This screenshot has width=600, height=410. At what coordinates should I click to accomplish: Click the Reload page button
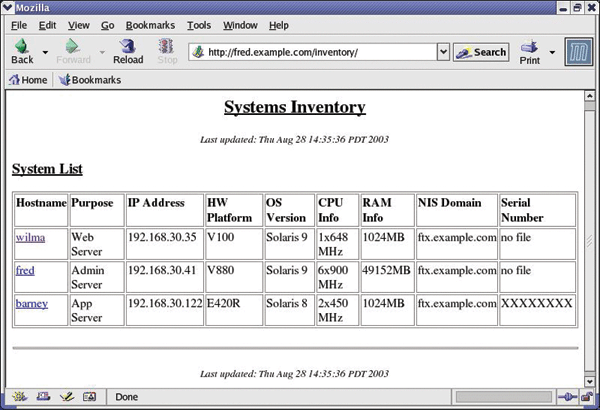(128, 51)
